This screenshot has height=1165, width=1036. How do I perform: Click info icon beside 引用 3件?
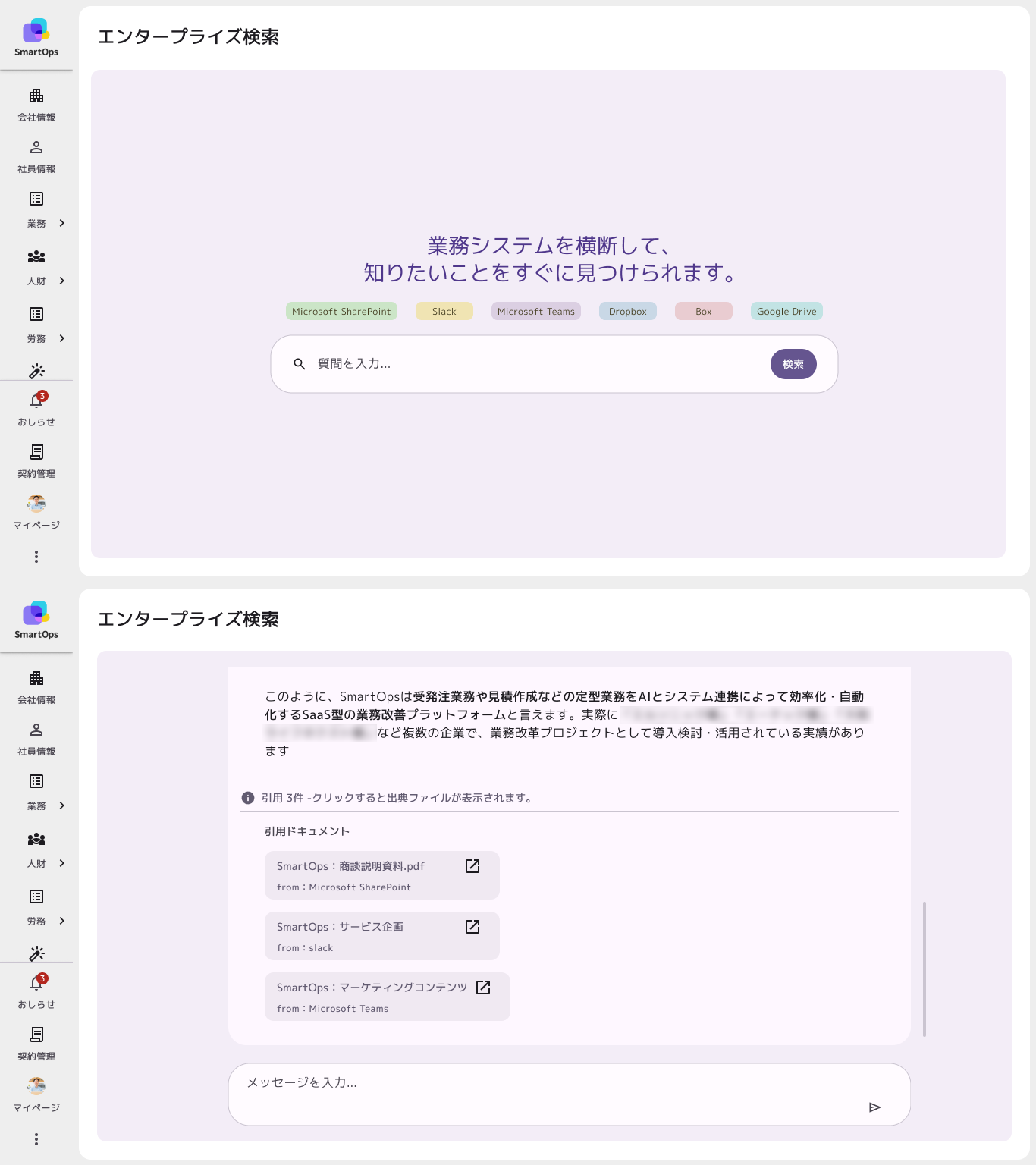pos(248,798)
